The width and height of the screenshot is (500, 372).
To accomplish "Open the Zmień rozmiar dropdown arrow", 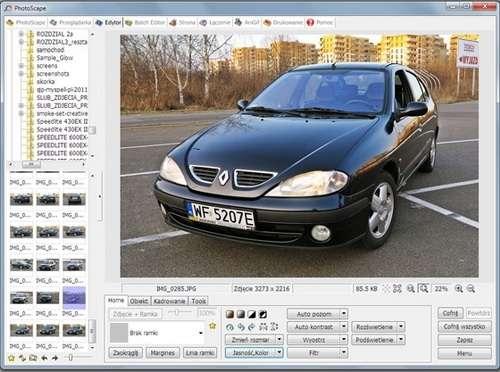I will click(279, 340).
